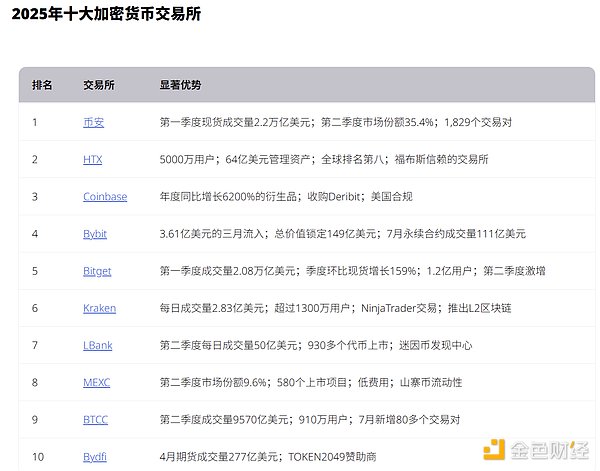Image resolution: width=600 pixels, height=471 pixels.
Task: Follow the Bybit hyperlink
Action: pyautogui.click(x=95, y=234)
